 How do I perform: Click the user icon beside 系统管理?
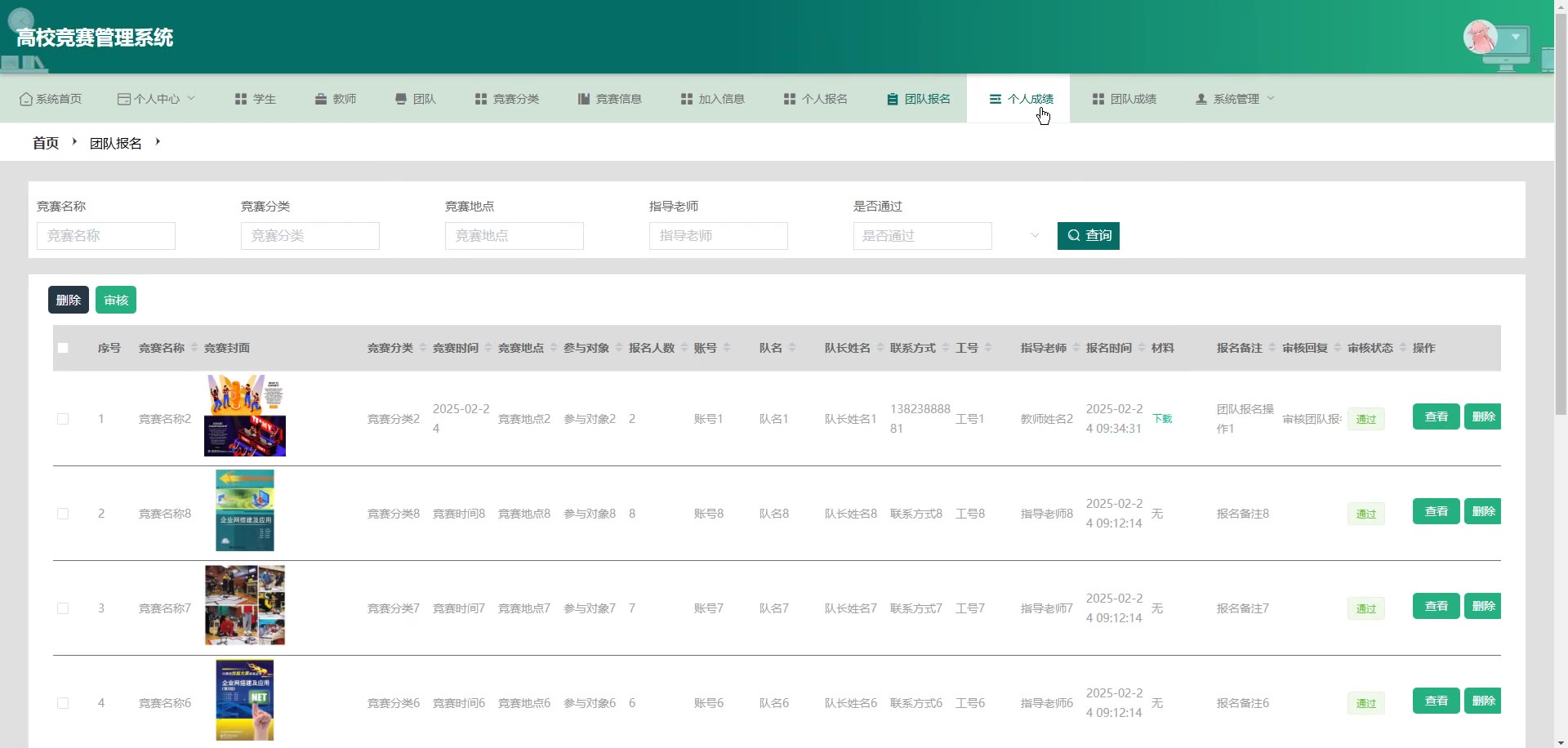point(1201,99)
